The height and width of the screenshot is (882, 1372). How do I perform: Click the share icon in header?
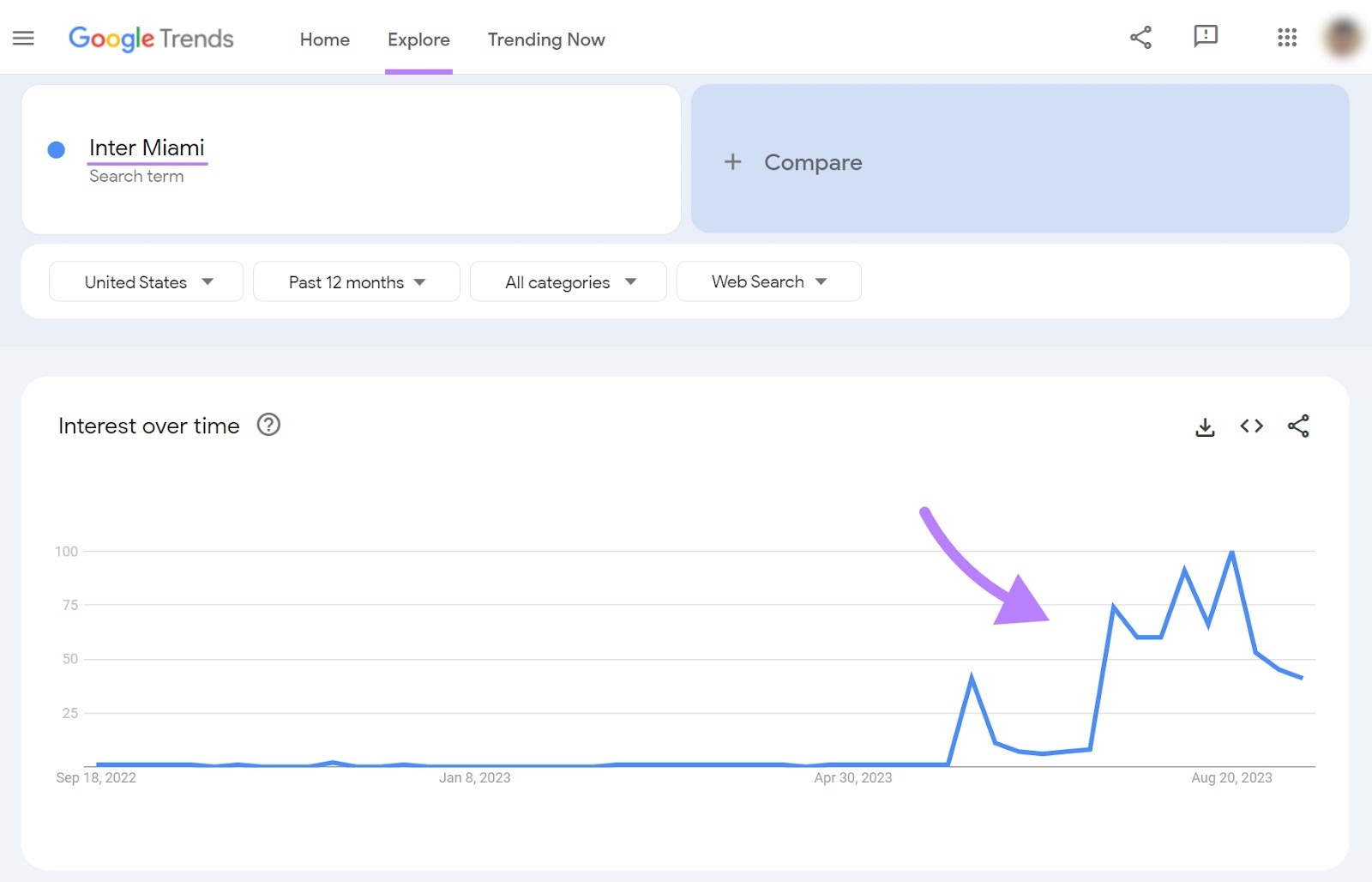pyautogui.click(x=1140, y=37)
